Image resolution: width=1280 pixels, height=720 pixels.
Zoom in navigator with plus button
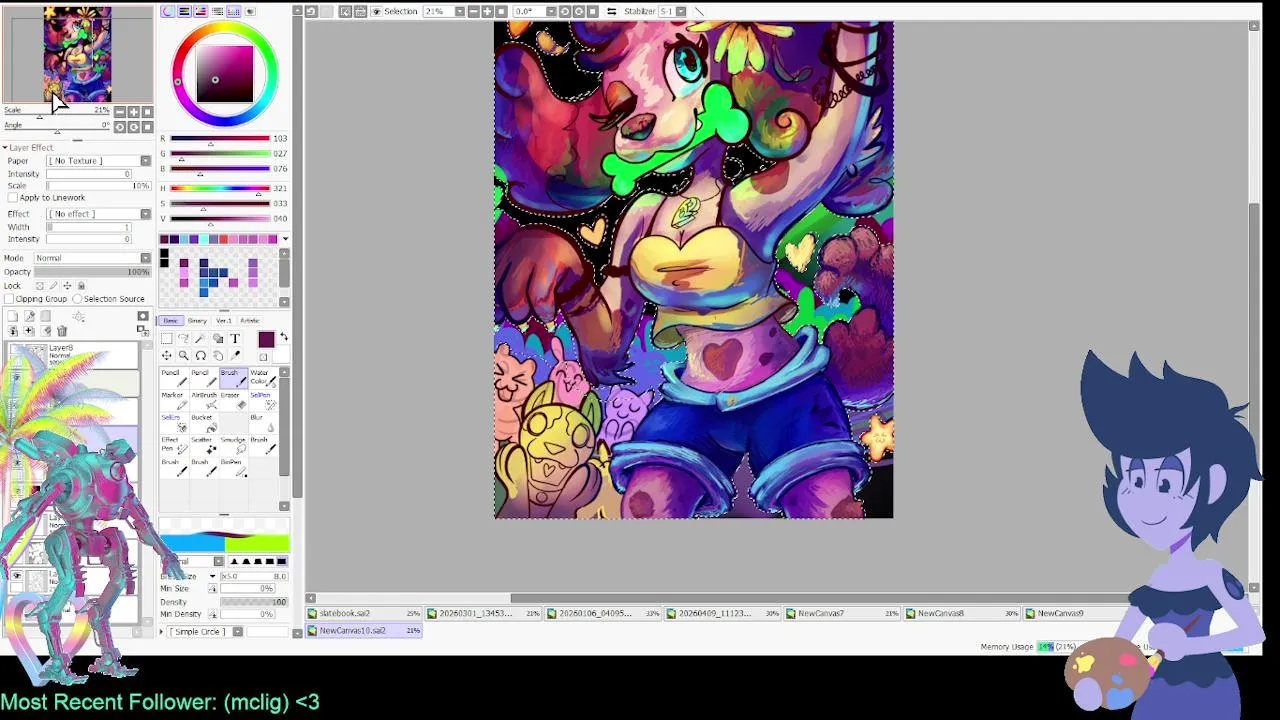134,112
